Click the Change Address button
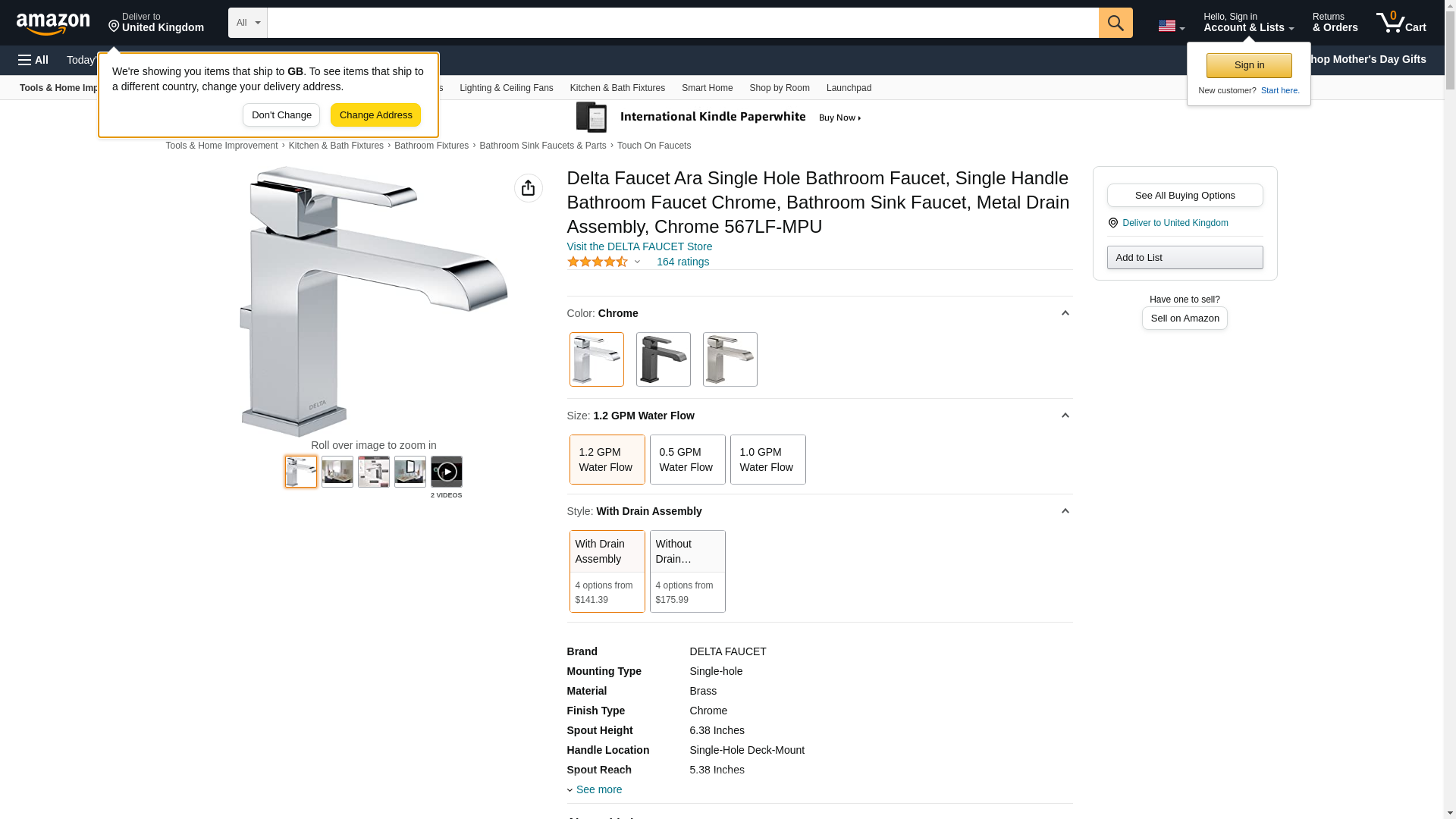This screenshot has width=1456, height=819. [x=375, y=115]
